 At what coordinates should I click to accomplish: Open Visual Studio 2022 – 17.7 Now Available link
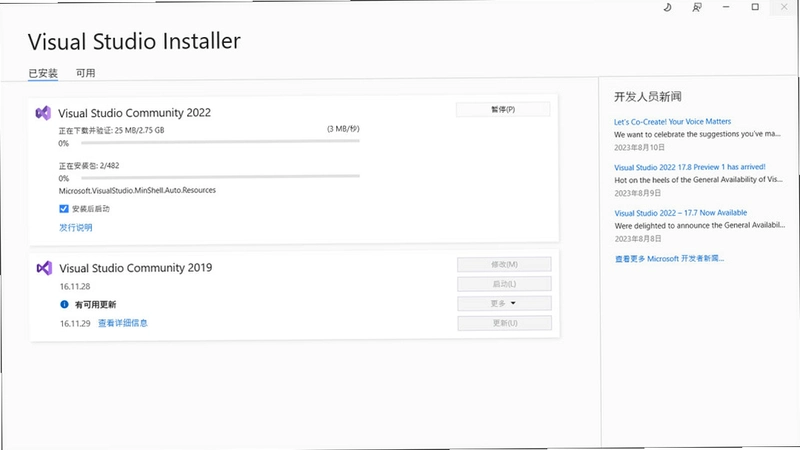coord(681,213)
